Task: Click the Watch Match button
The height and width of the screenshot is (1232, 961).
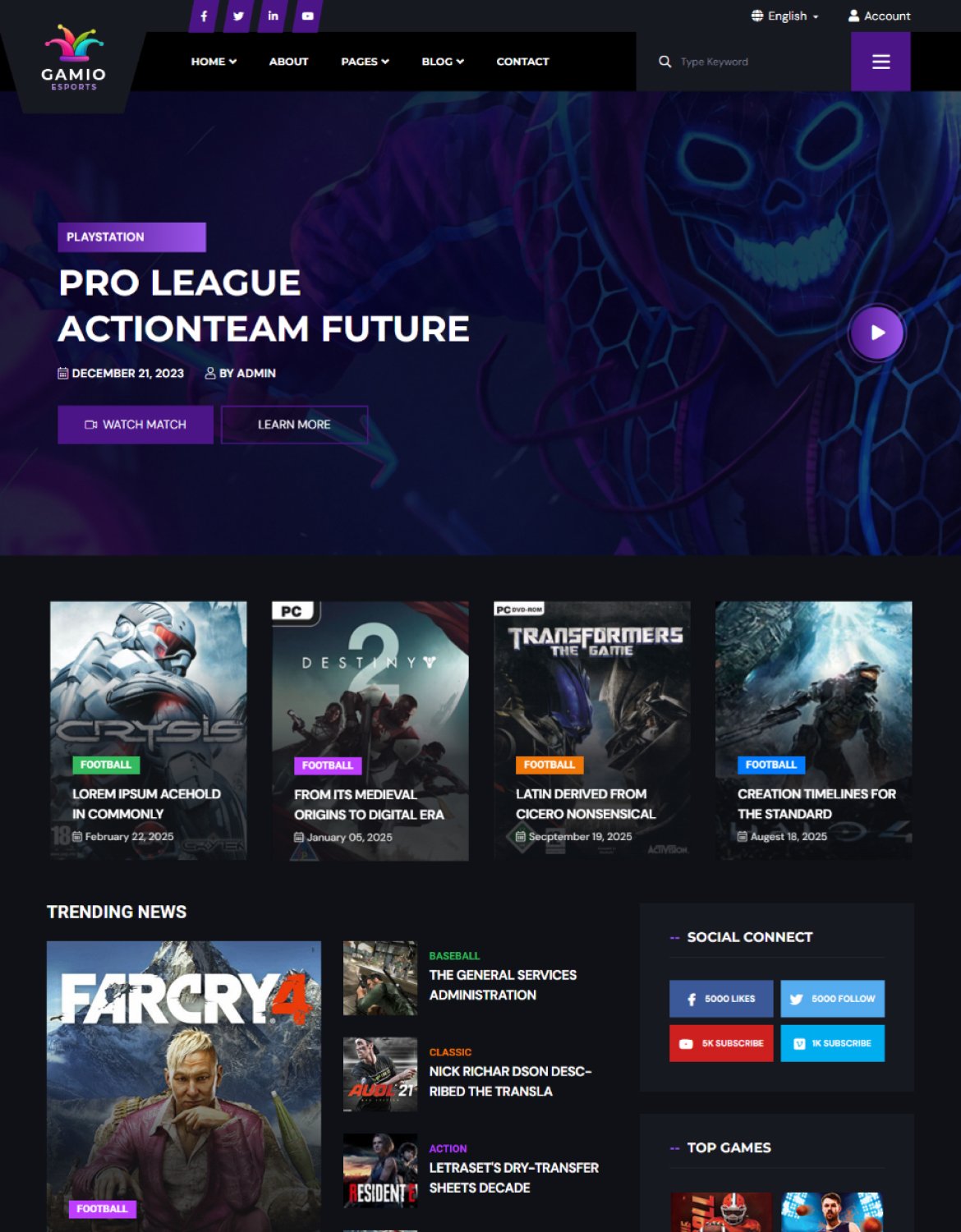Action: click(136, 425)
